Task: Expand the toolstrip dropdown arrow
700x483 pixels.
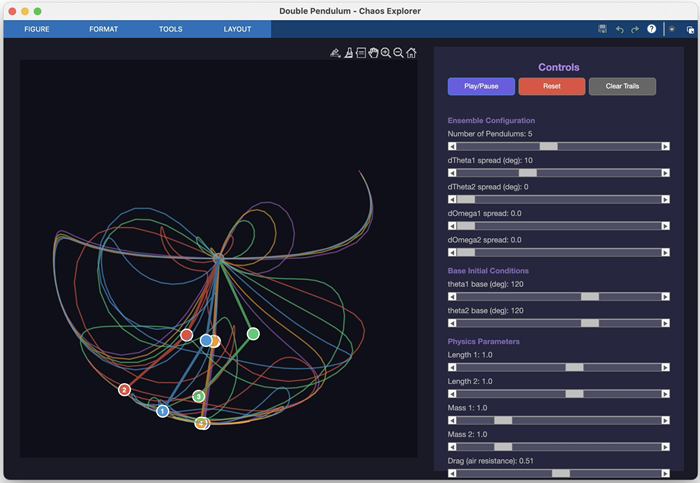Action: click(x=672, y=29)
